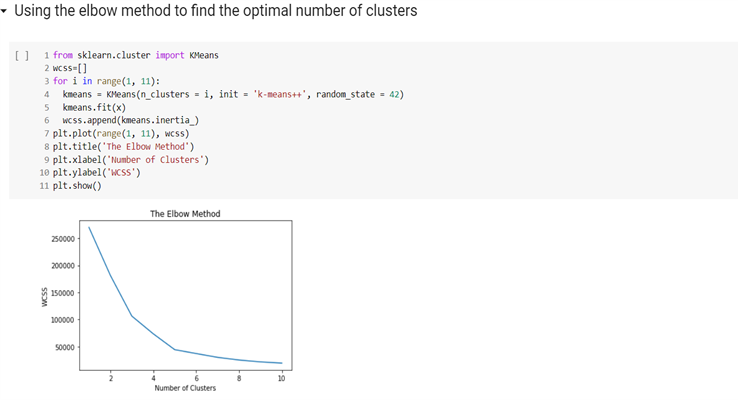Click the plt.plot line of code
The height and width of the screenshot is (400, 738).
pyautogui.click(x=121, y=134)
